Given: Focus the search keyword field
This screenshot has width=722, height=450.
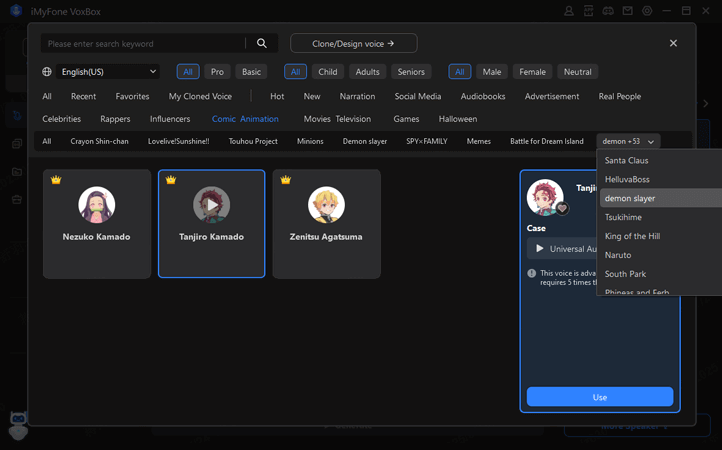Looking at the screenshot, I should tap(144, 43).
